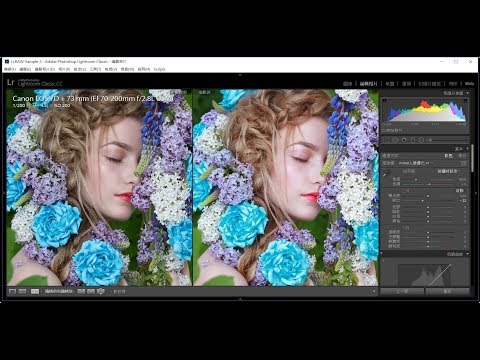Select the Radial Filter tool
Image resolution: width=480 pixels, height=360 pixels.
(421, 140)
